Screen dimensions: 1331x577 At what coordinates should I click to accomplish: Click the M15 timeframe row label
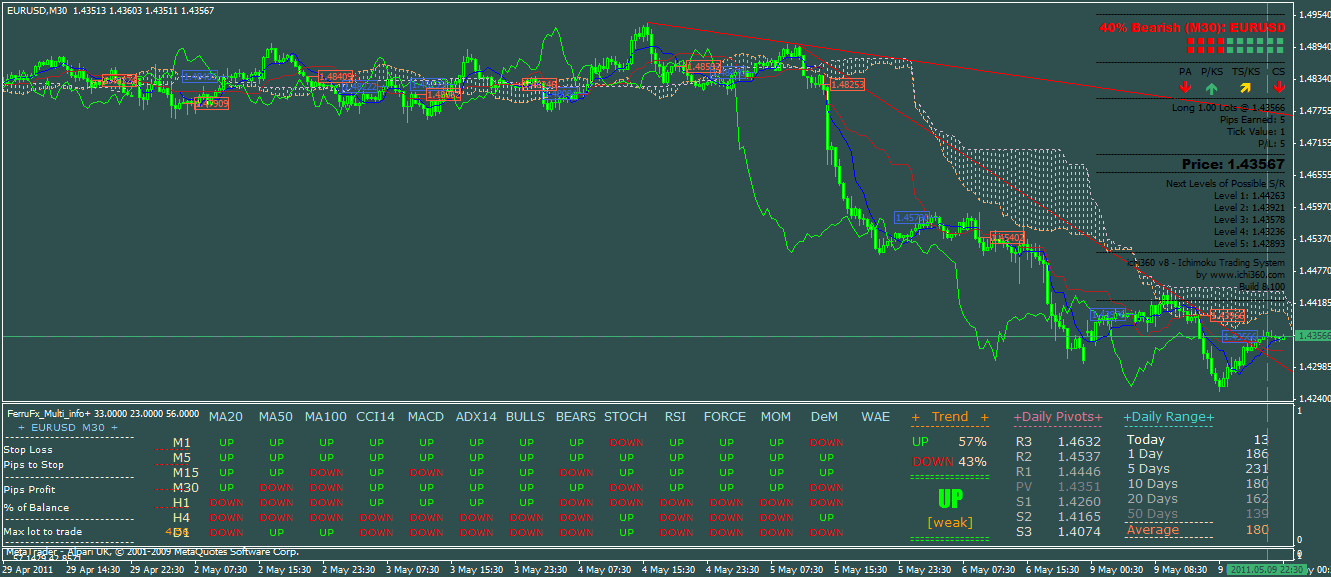click(x=185, y=472)
